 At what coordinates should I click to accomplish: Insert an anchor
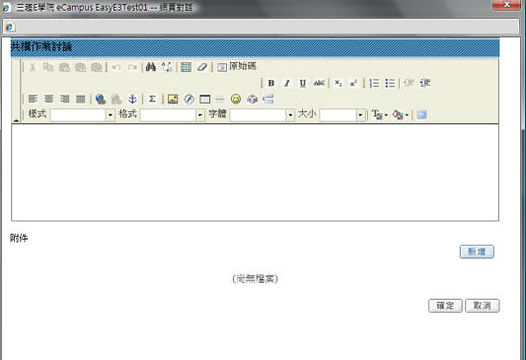click(133, 99)
